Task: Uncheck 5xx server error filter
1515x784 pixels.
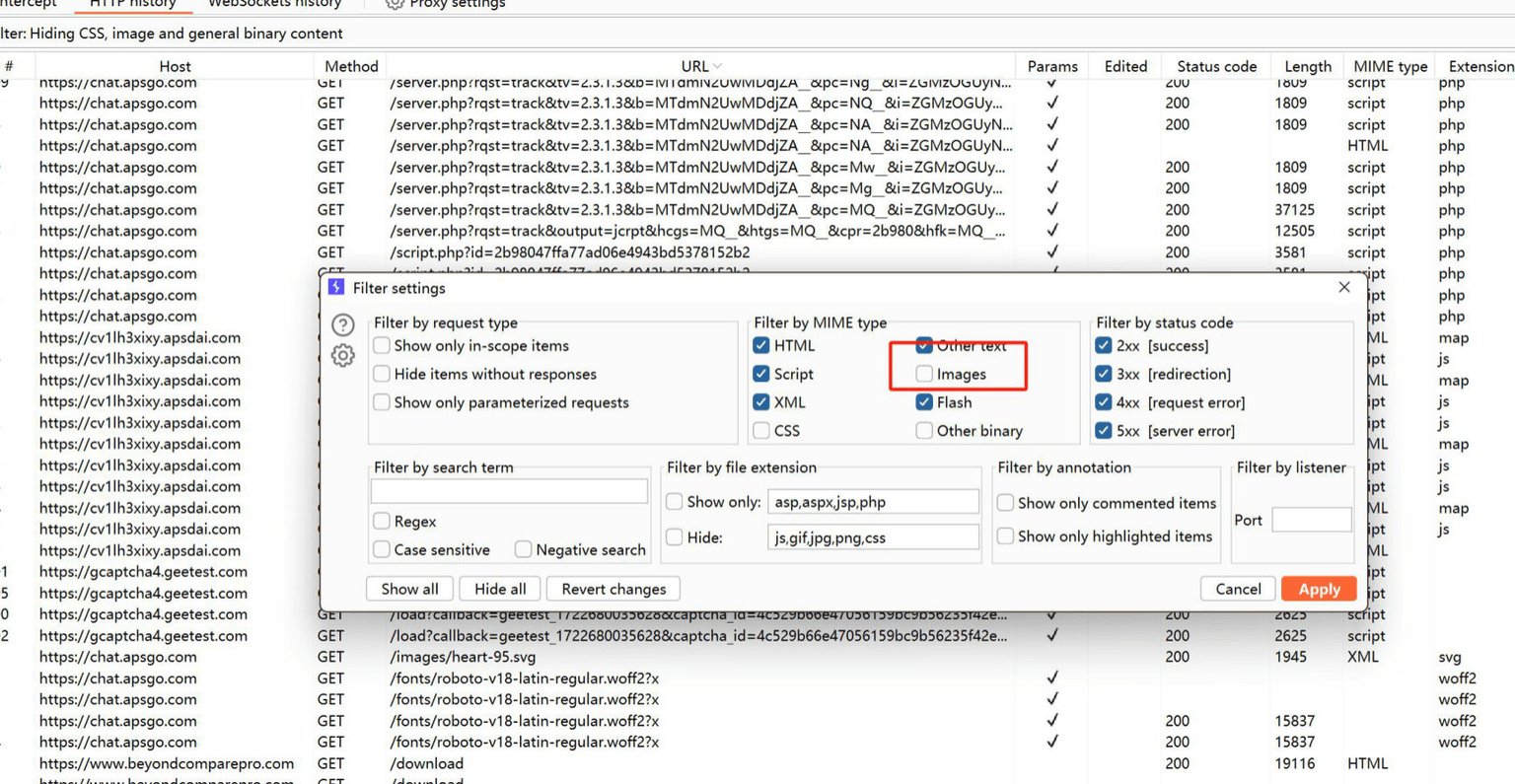Action: click(1104, 431)
